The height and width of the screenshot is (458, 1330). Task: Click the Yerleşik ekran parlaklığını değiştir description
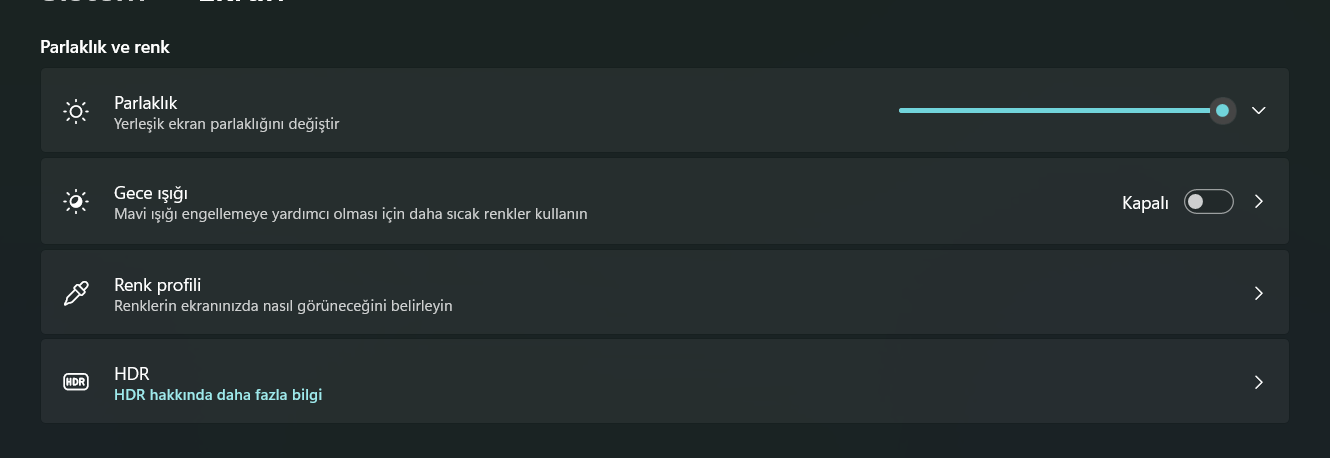tap(227, 124)
